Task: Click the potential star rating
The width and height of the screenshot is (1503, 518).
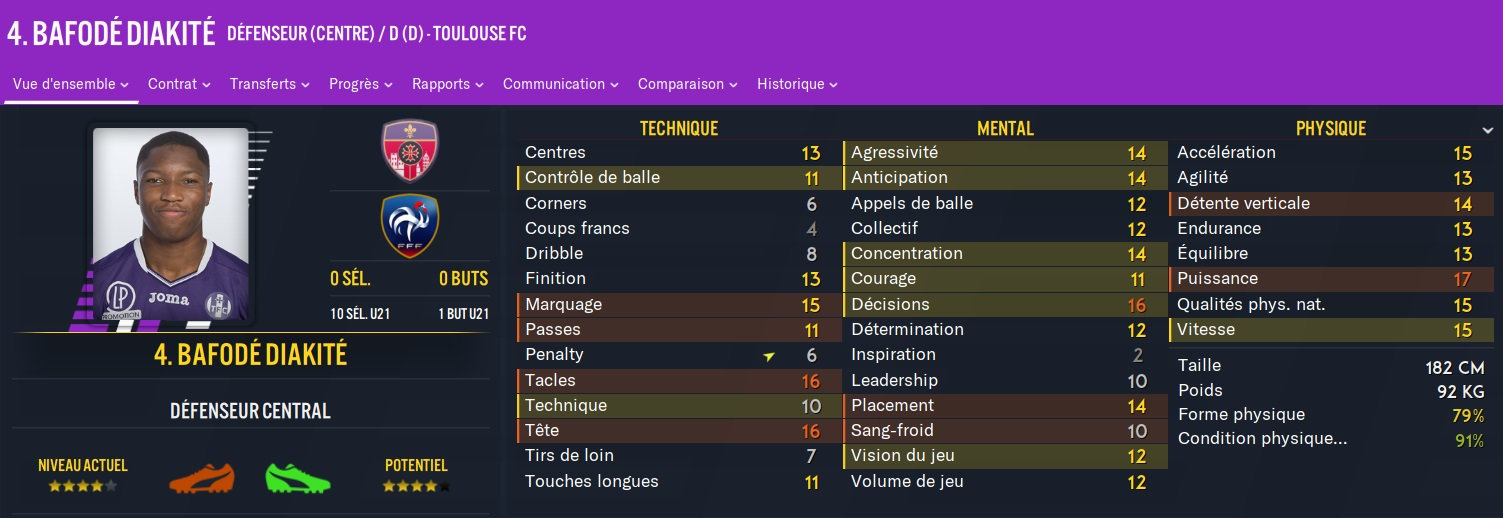Action: pyautogui.click(x=416, y=487)
